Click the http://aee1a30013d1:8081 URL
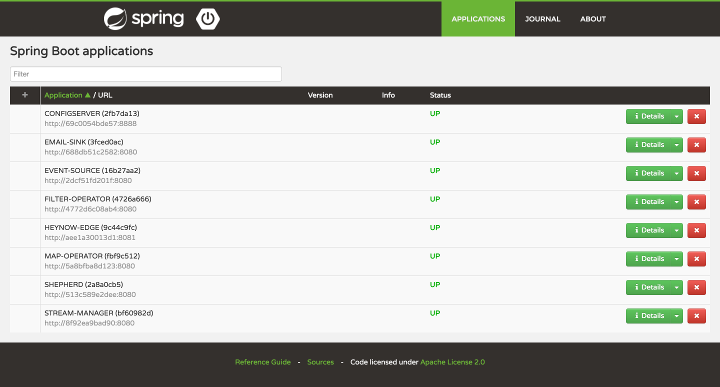 tap(90, 237)
